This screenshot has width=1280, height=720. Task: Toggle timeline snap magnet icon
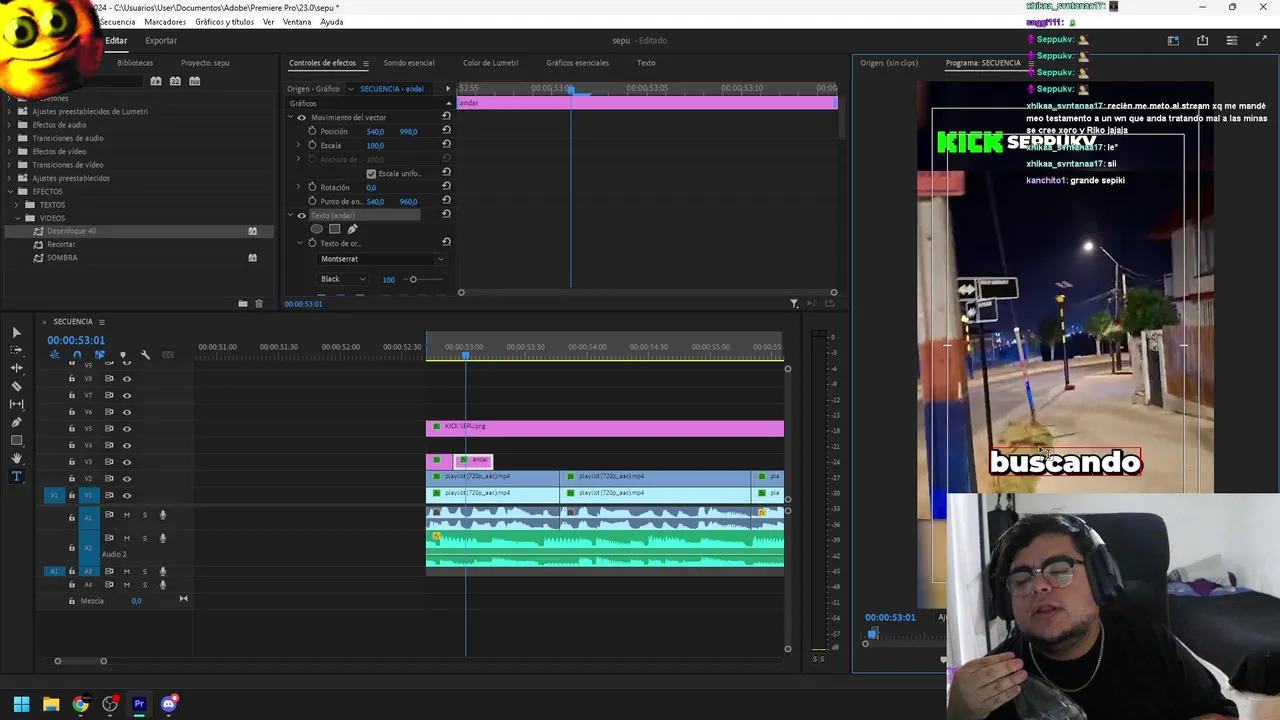pos(77,355)
